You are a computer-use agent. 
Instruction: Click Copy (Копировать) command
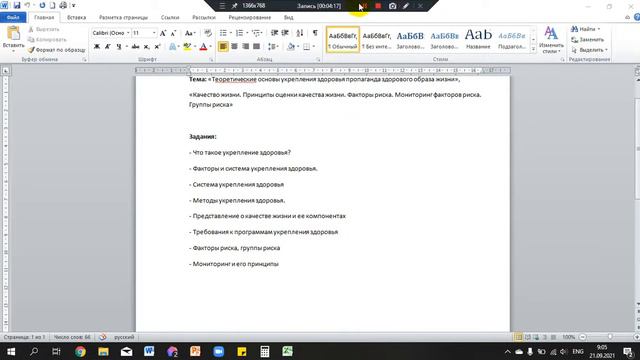pyautogui.click(x=47, y=40)
